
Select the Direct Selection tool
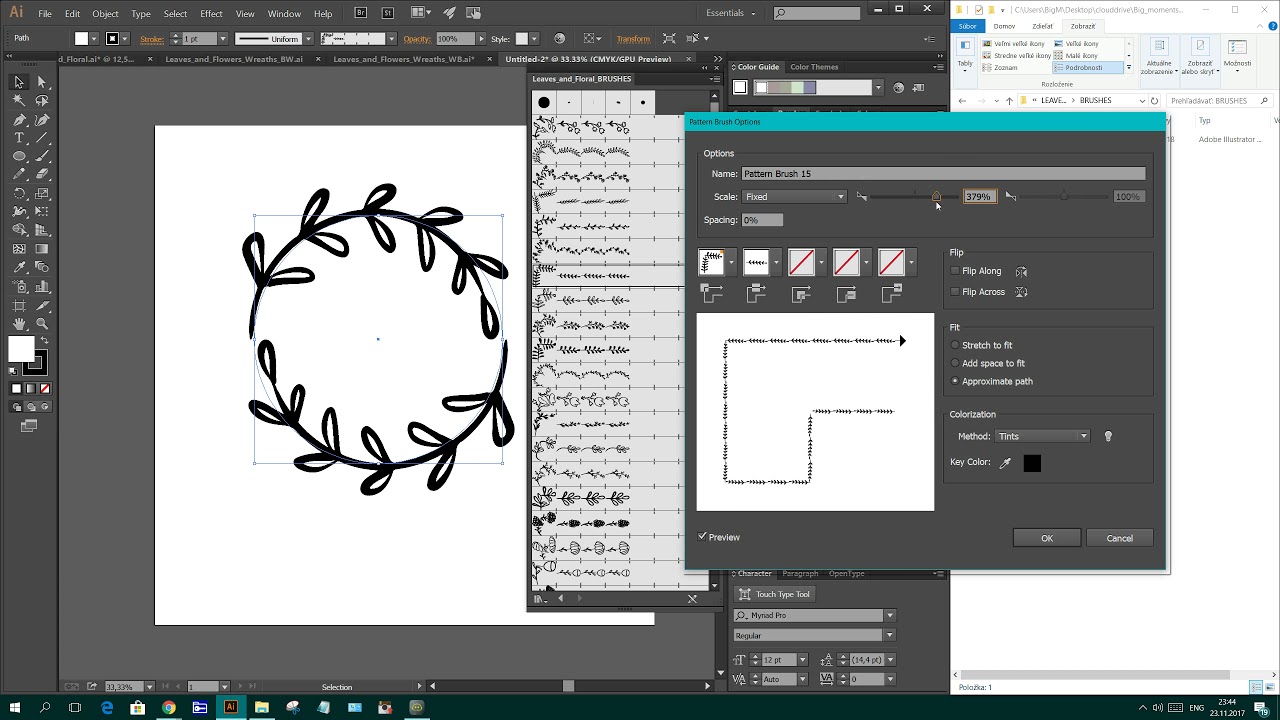pos(42,82)
